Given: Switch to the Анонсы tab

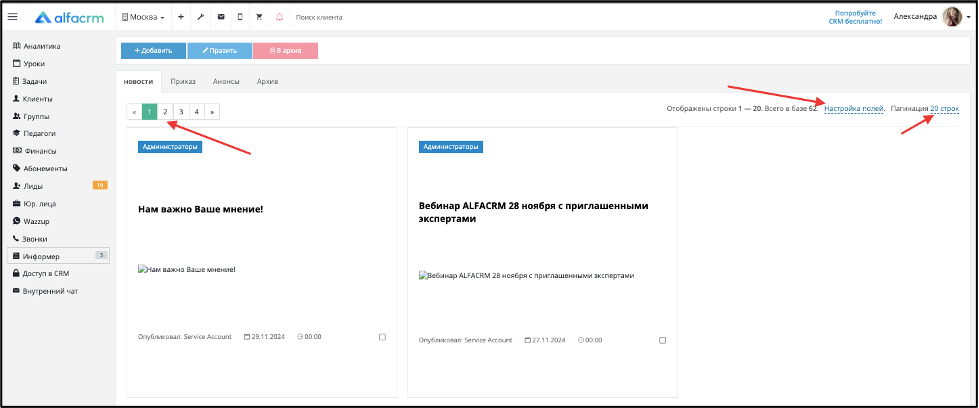Looking at the screenshot, I should (226, 82).
